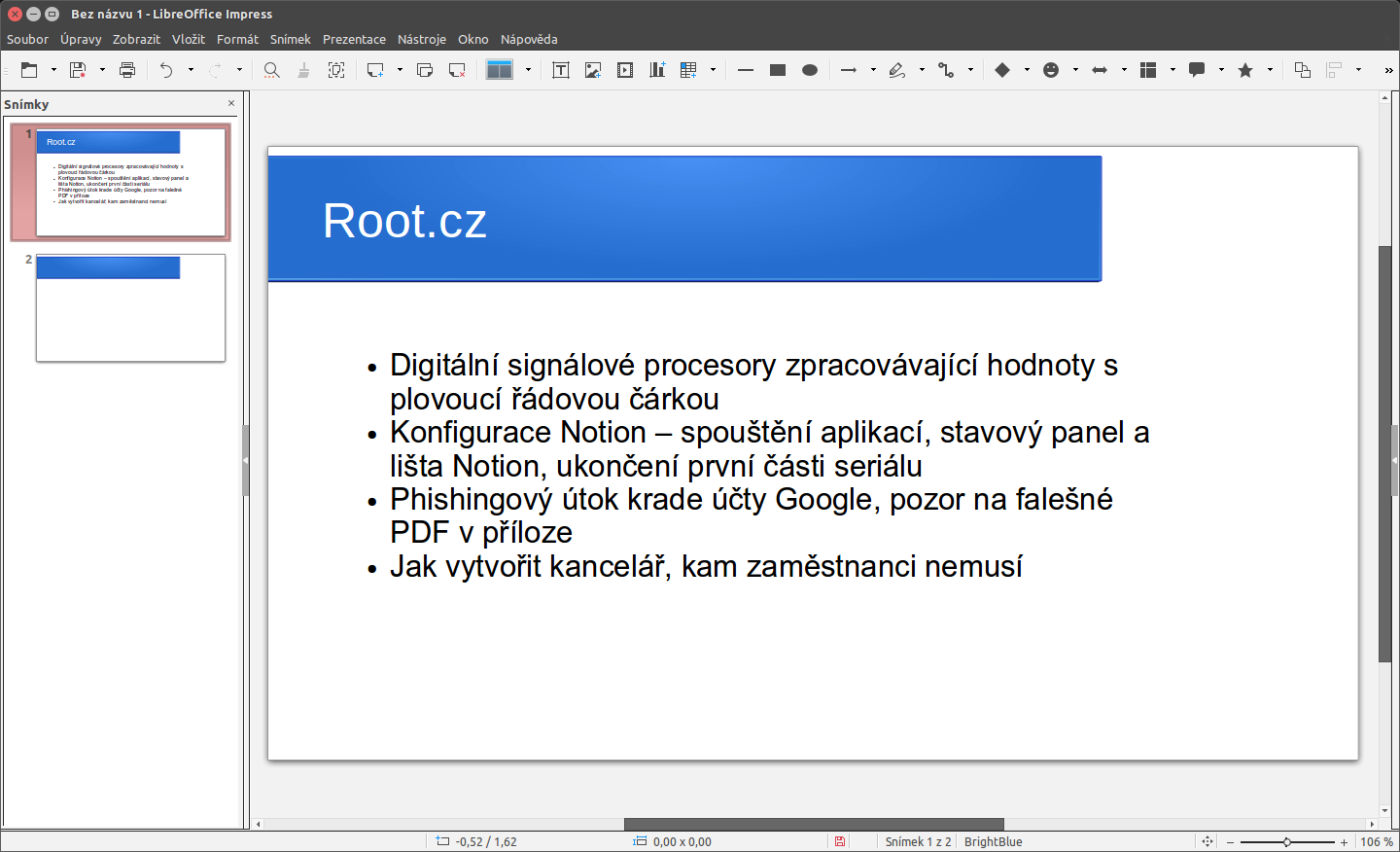The width and height of the screenshot is (1400, 852).
Task: Click the Open file folder icon
Action: point(29,70)
